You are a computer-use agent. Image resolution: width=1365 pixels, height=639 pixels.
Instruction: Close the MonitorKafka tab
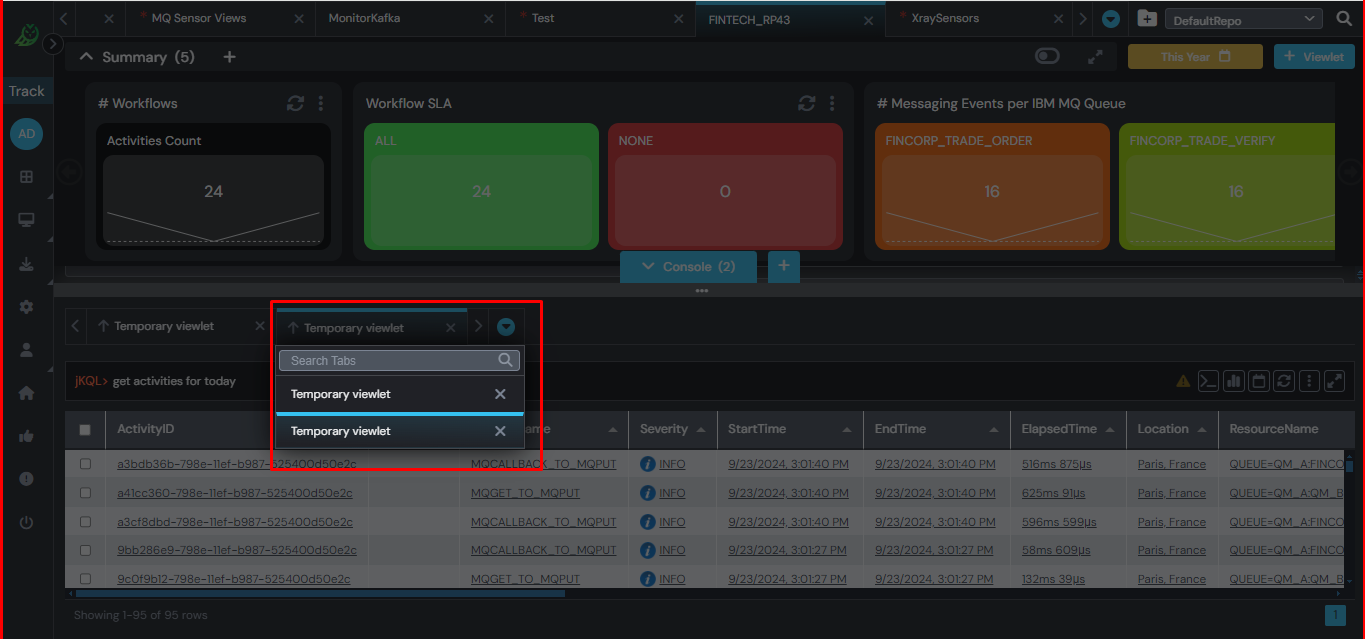(x=488, y=19)
